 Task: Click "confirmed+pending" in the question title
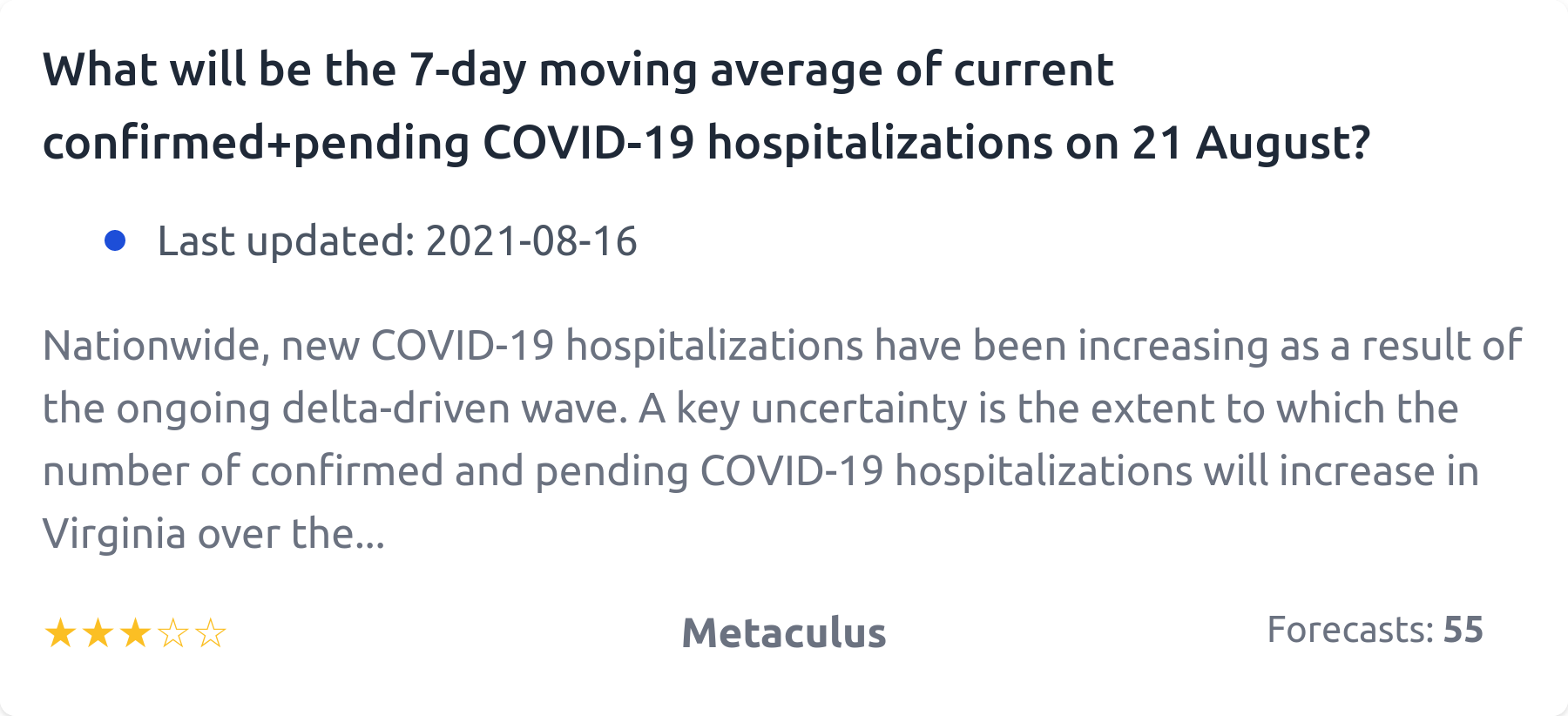(x=256, y=142)
